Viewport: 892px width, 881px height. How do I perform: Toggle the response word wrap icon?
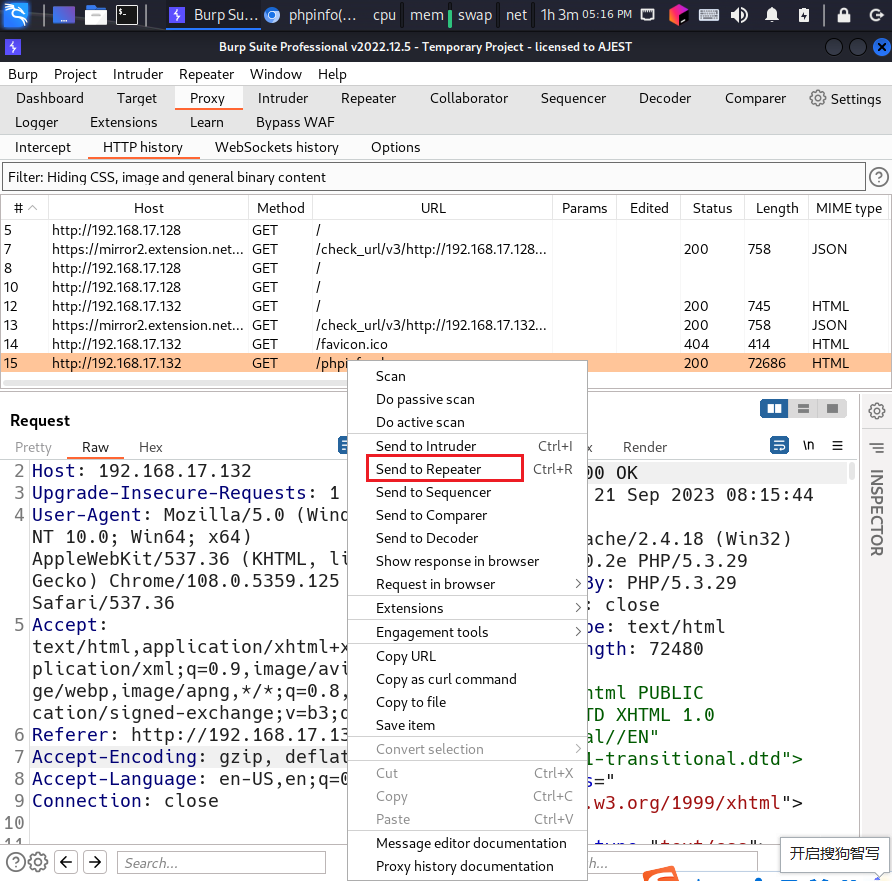coord(779,445)
